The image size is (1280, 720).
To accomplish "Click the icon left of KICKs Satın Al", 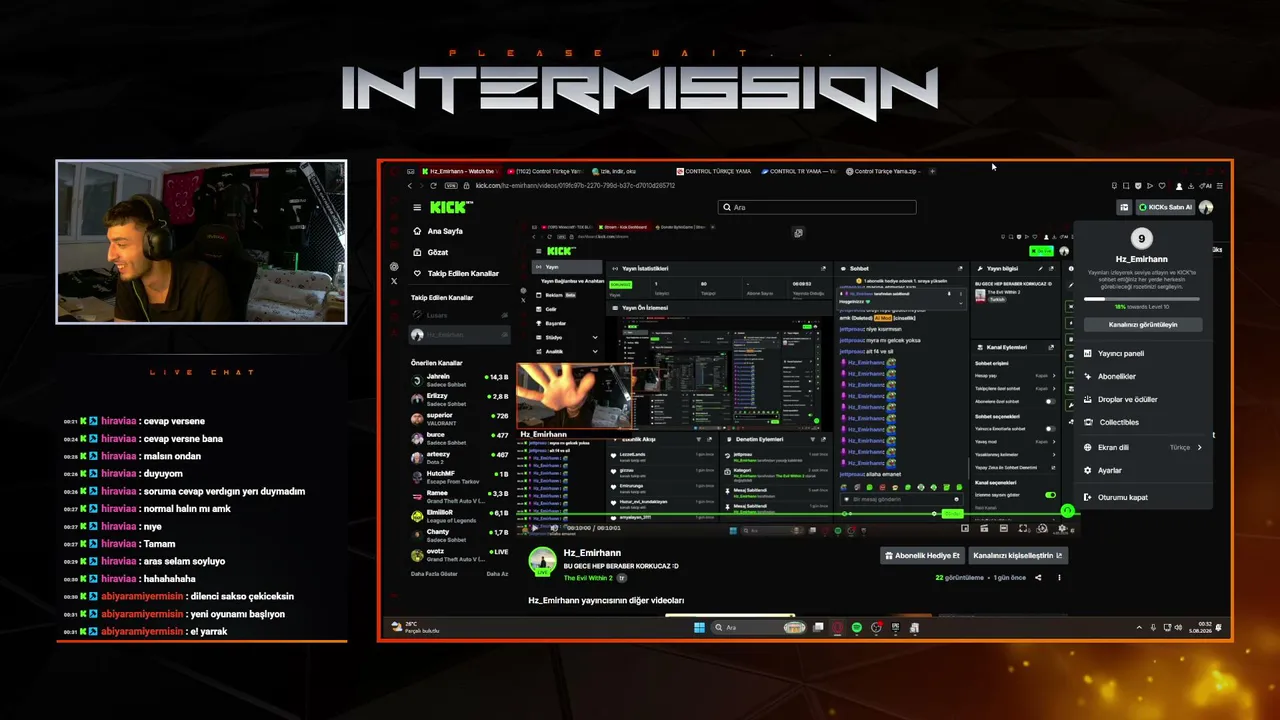I will click(1124, 207).
